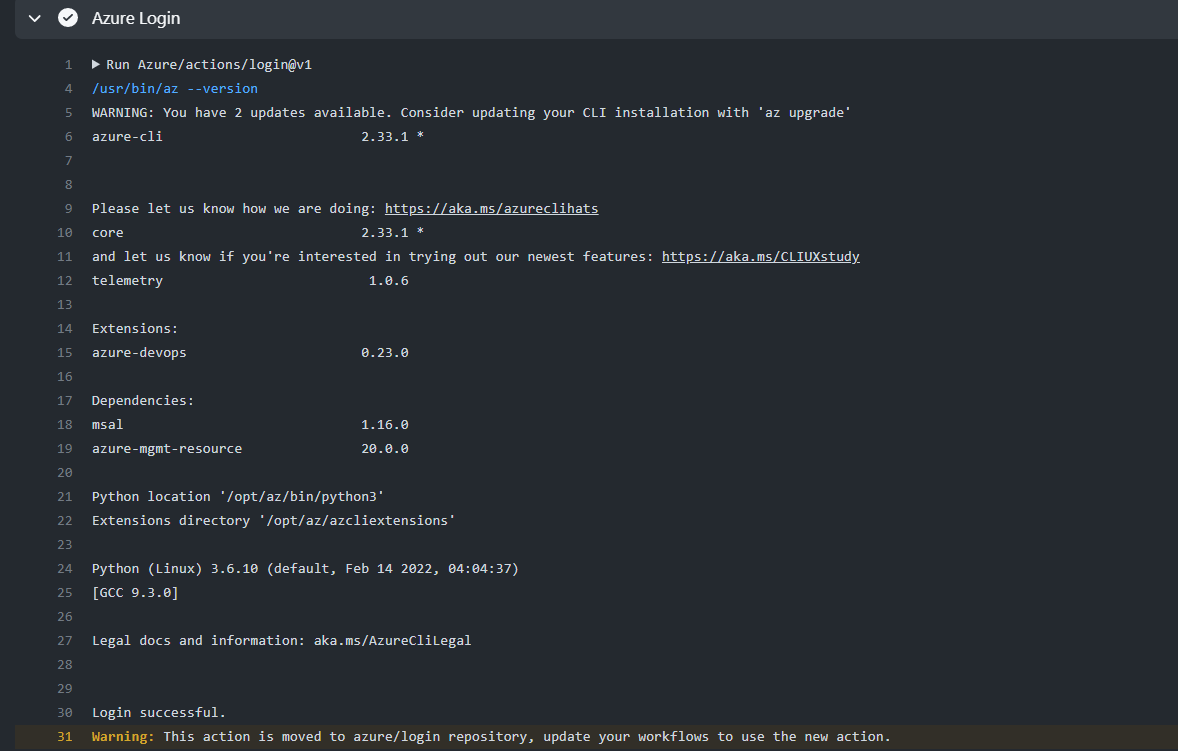Click the highlighted Warning line about azure/login repository
The image size is (1178, 751).
[489, 736]
